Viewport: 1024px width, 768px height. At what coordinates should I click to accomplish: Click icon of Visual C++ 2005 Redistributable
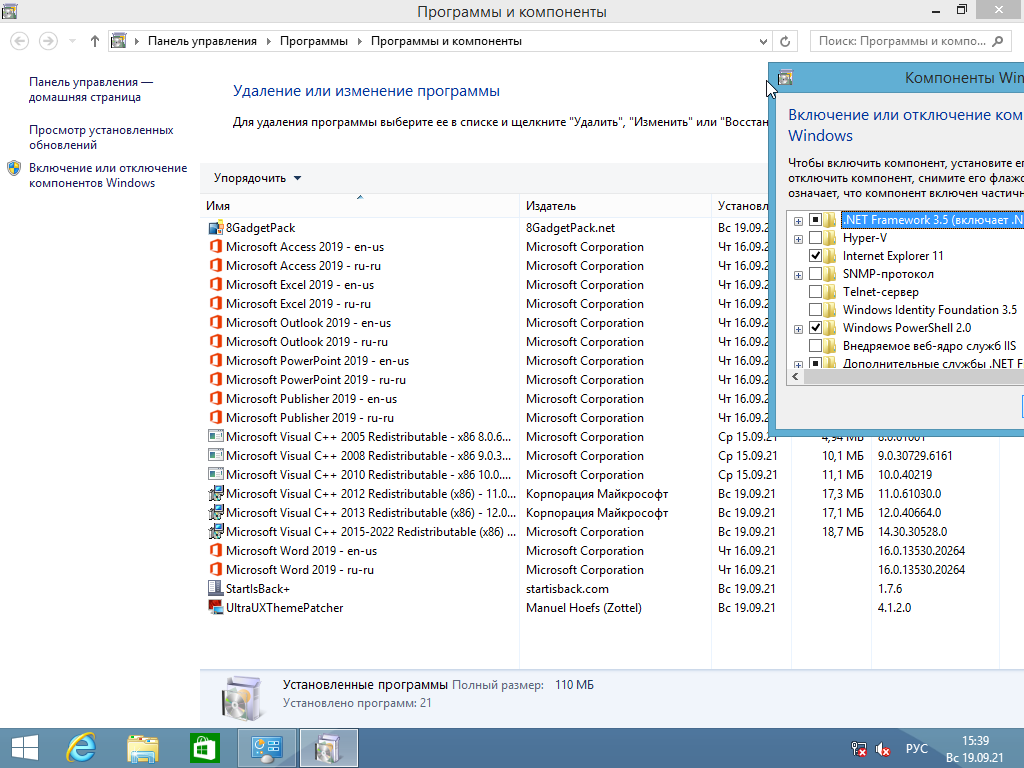pyautogui.click(x=216, y=436)
